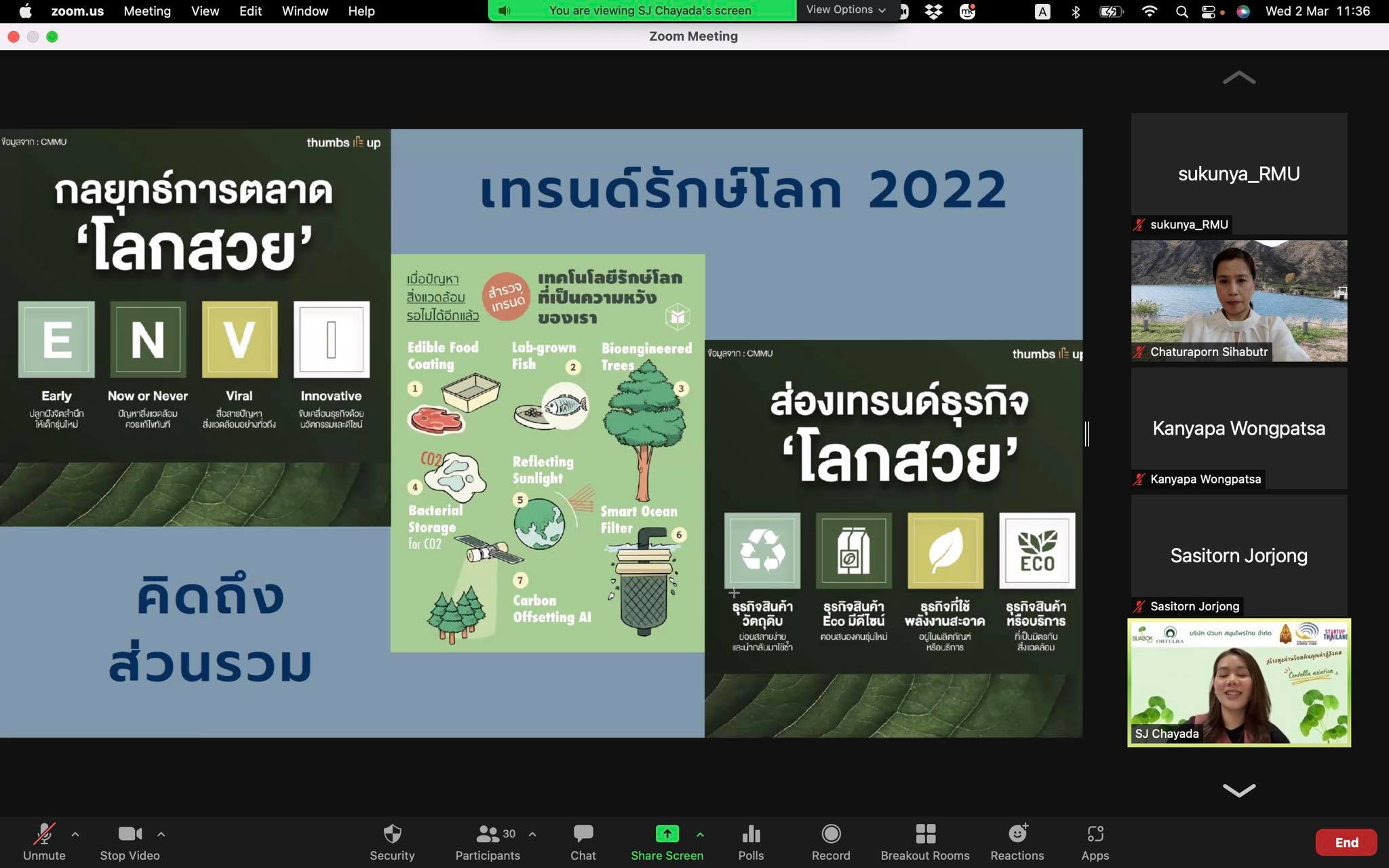
Task: Expand the View Options dropdown
Action: click(x=846, y=10)
